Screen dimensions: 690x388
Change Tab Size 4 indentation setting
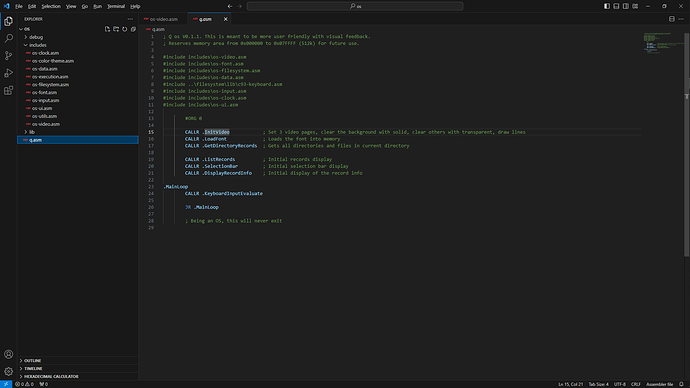tap(598, 384)
